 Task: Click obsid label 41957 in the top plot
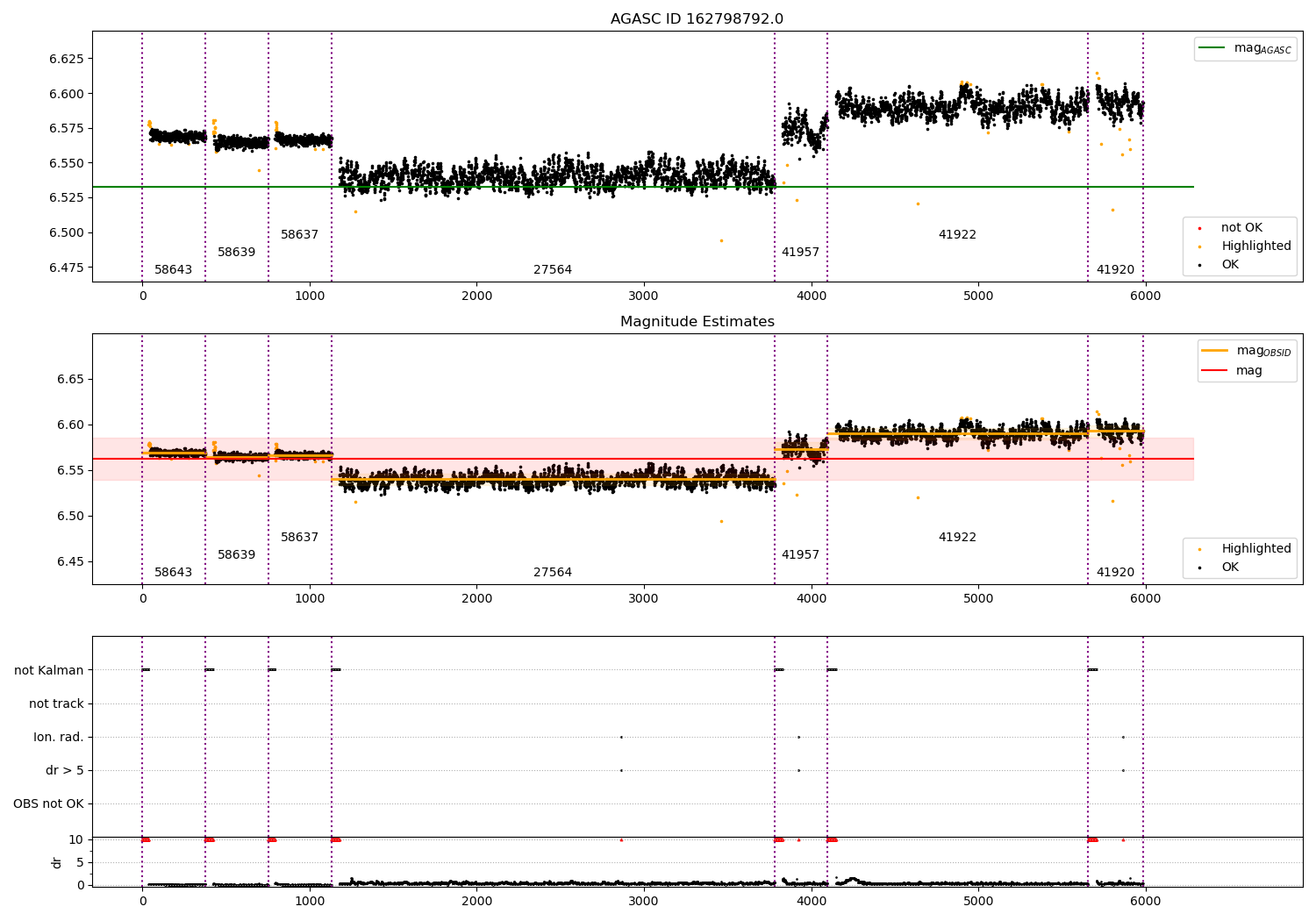click(x=800, y=253)
